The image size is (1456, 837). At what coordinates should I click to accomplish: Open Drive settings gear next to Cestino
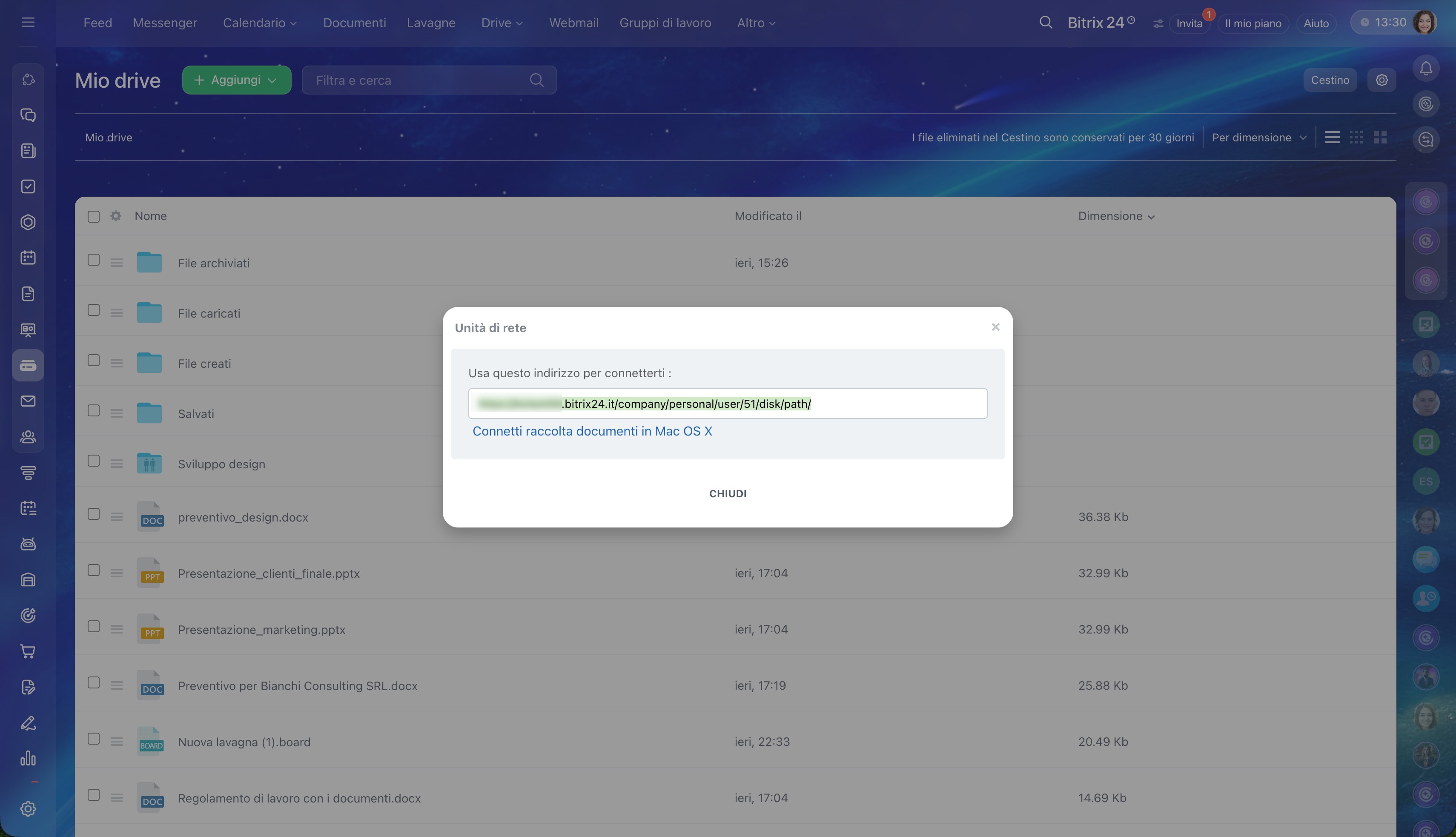[1381, 80]
